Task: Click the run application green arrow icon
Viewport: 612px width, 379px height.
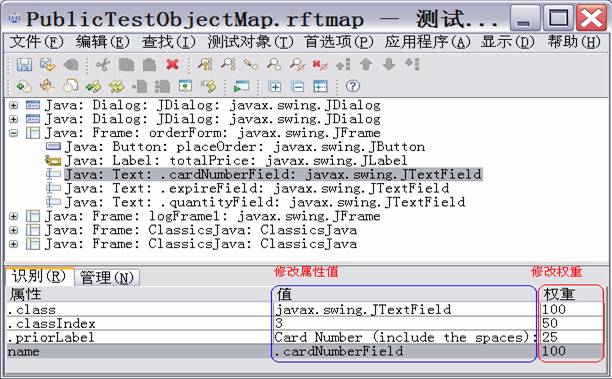Action: (241, 86)
